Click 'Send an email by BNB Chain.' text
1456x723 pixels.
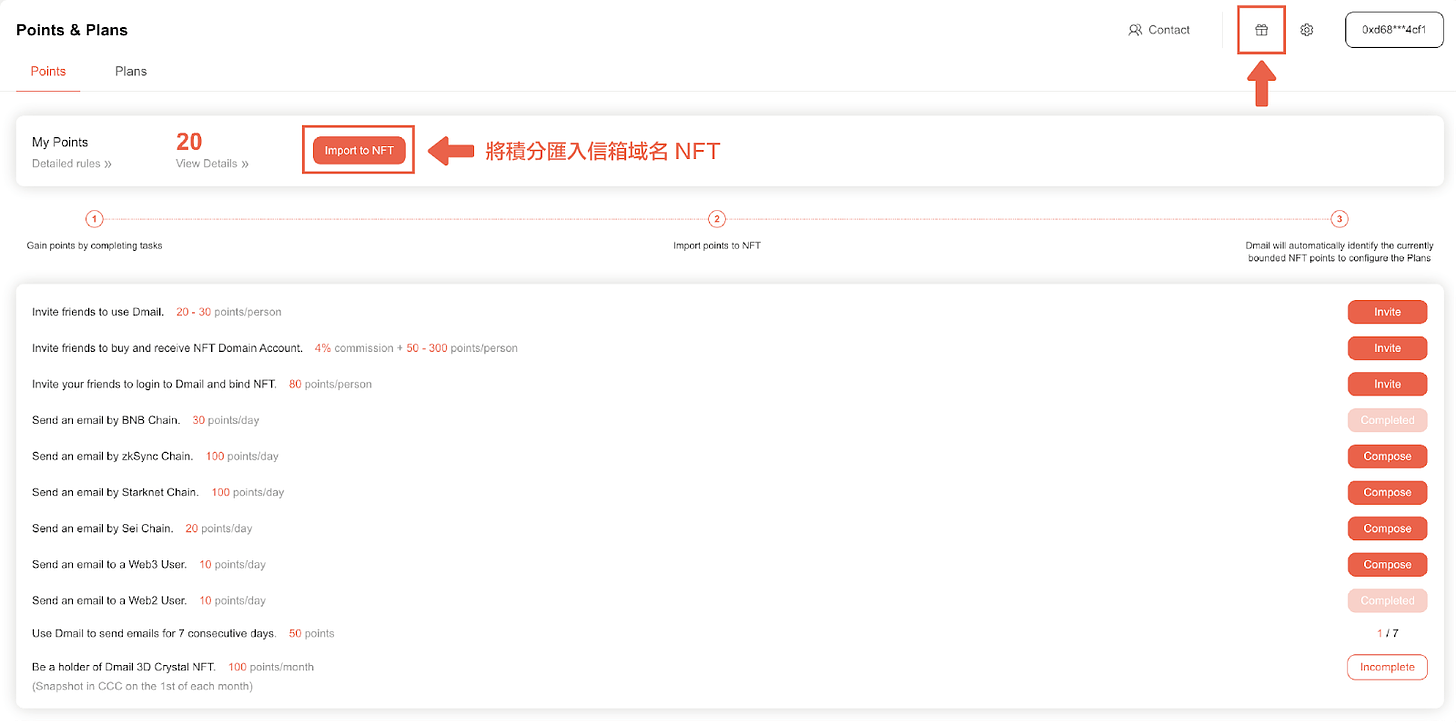click(x=106, y=420)
